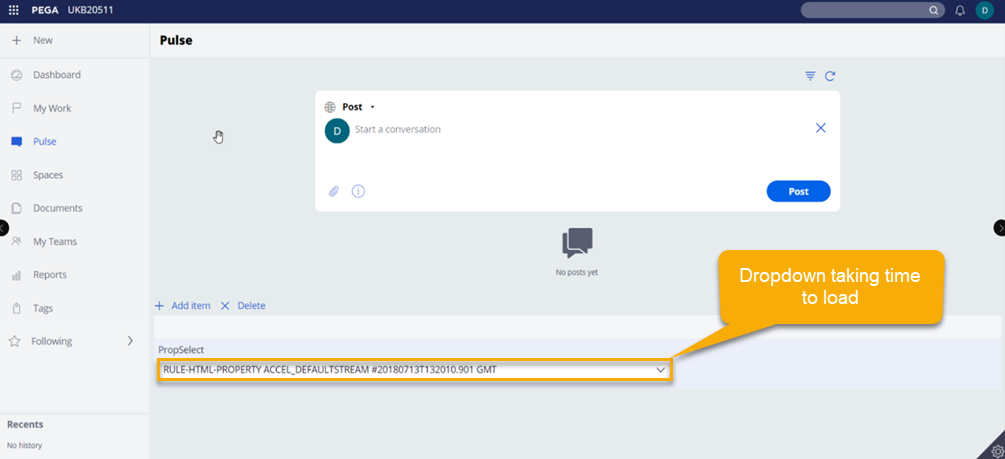
Task: Expand the Post type dropdown
Action: click(372, 107)
